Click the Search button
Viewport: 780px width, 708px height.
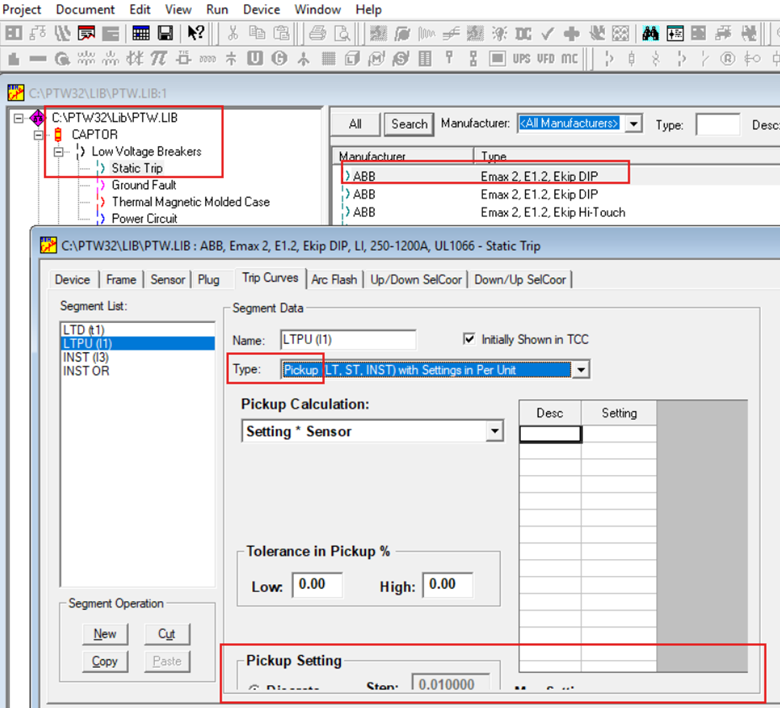click(x=409, y=124)
